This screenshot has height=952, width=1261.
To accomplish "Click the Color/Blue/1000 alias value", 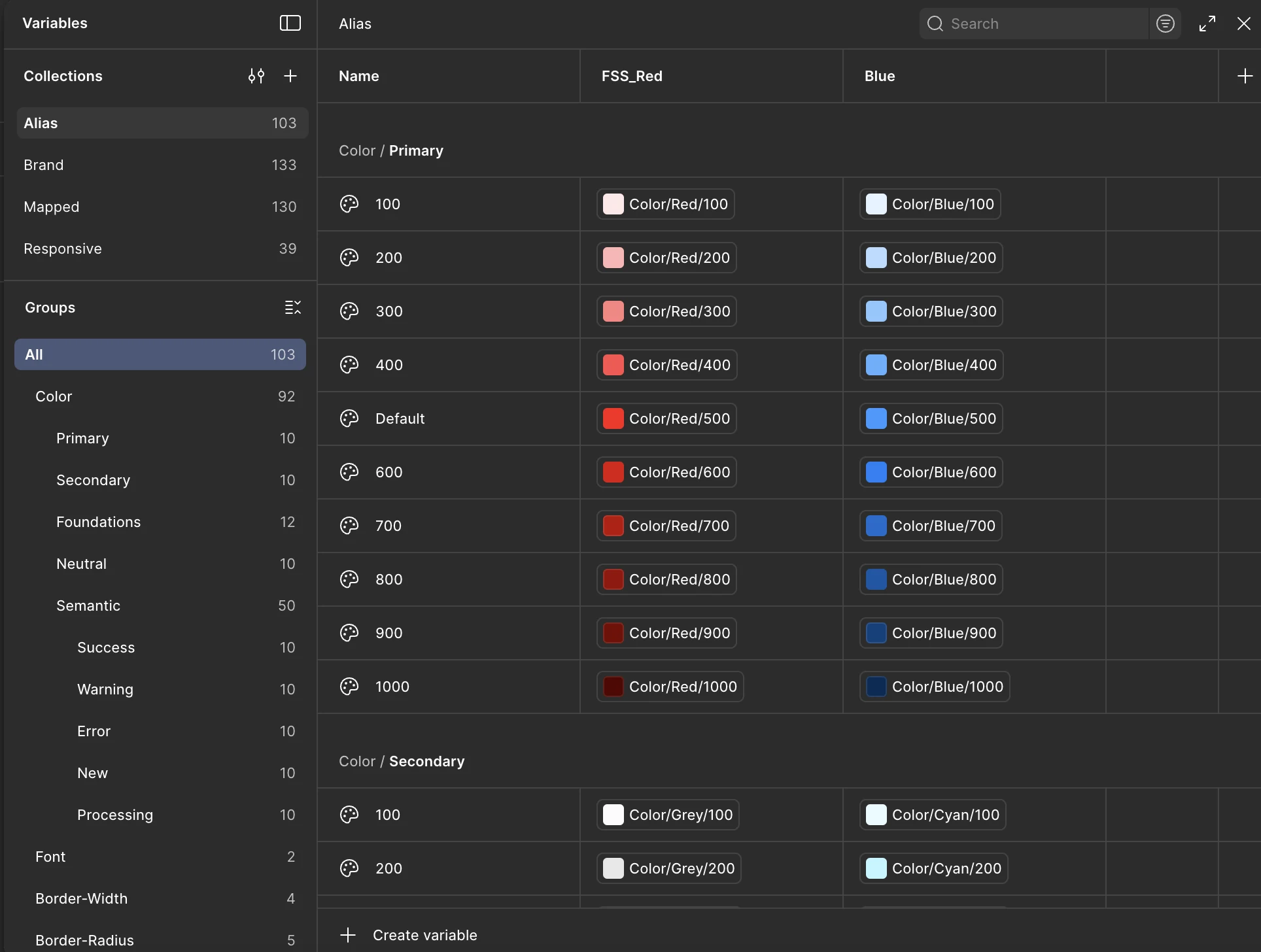I will click(935, 687).
